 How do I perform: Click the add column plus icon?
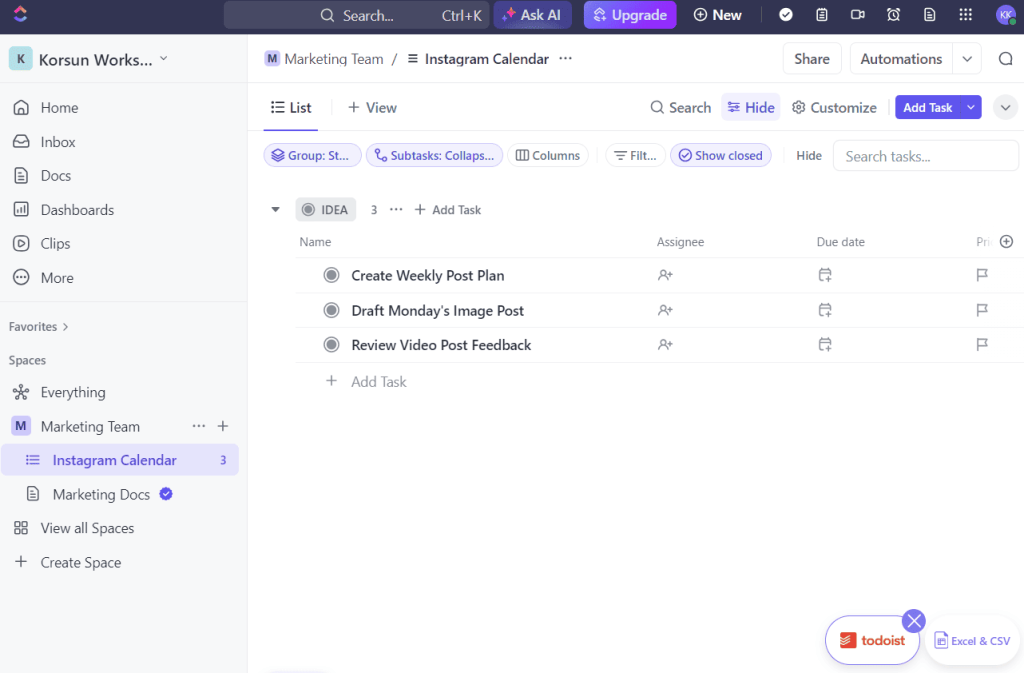coord(1006,242)
